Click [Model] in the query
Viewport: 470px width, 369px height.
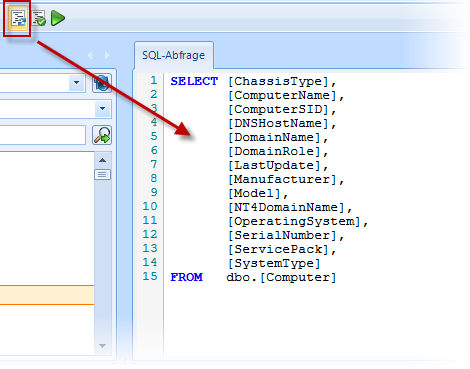click(255, 193)
